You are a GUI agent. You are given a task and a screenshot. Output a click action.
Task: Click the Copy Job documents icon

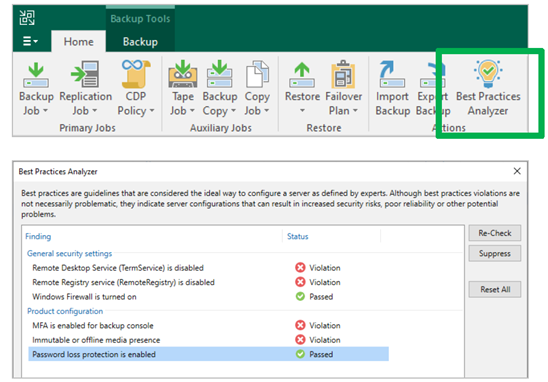[x=257, y=74]
